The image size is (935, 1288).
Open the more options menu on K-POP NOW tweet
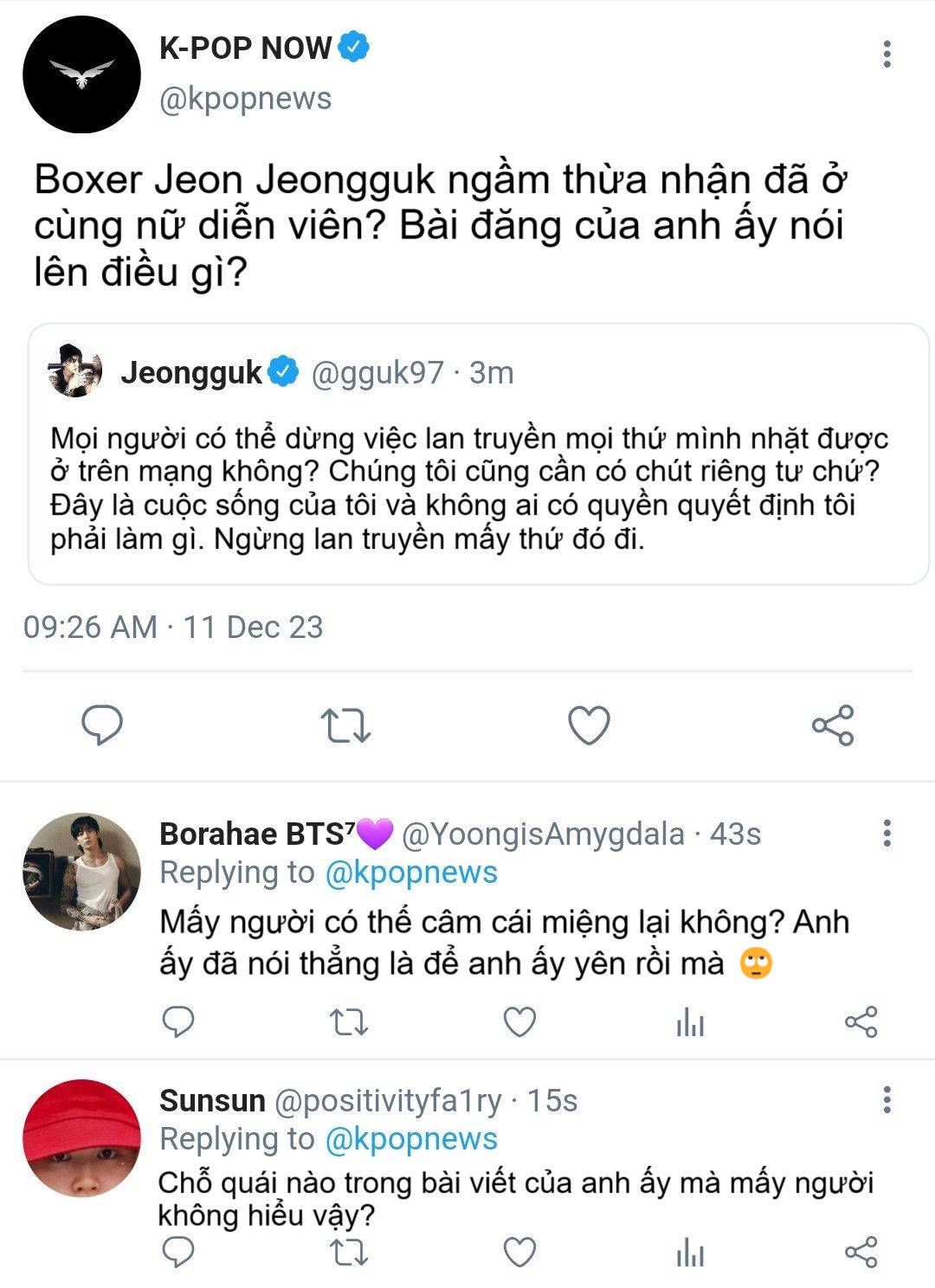tap(887, 54)
